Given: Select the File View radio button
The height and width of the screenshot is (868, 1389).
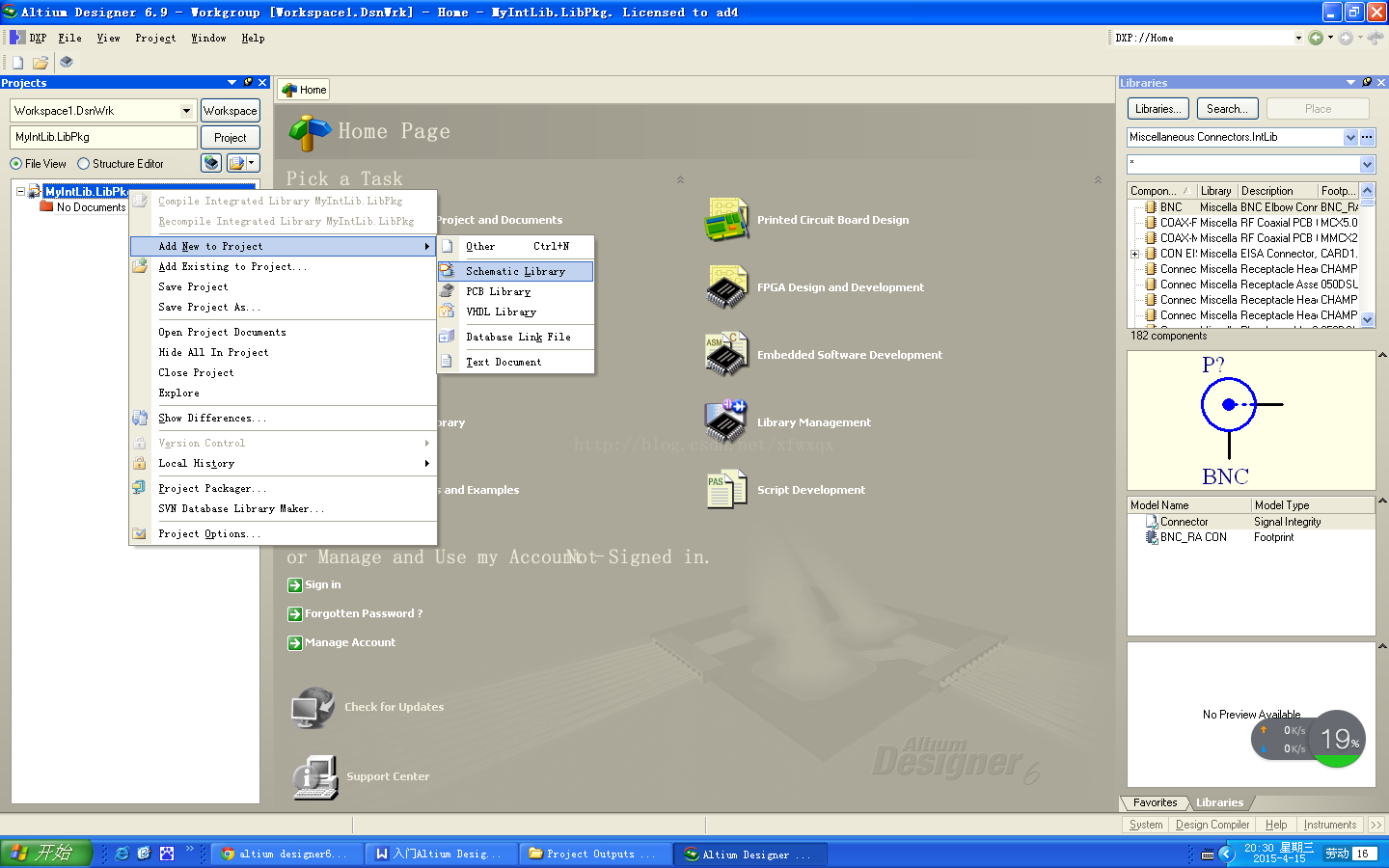Looking at the screenshot, I should (16, 164).
